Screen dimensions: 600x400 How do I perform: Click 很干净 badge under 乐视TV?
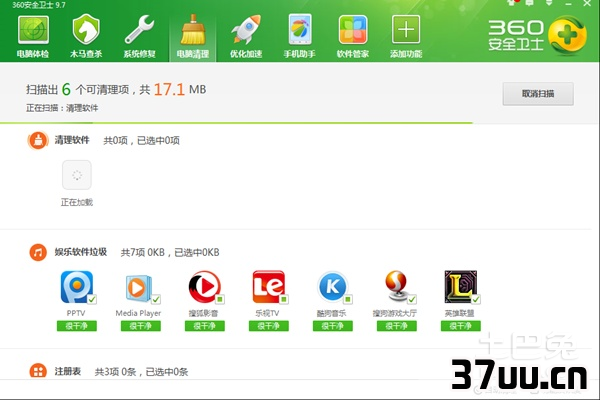point(269,326)
